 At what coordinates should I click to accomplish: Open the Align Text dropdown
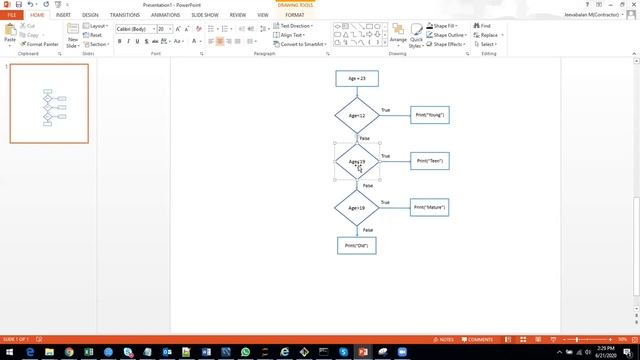click(289, 35)
